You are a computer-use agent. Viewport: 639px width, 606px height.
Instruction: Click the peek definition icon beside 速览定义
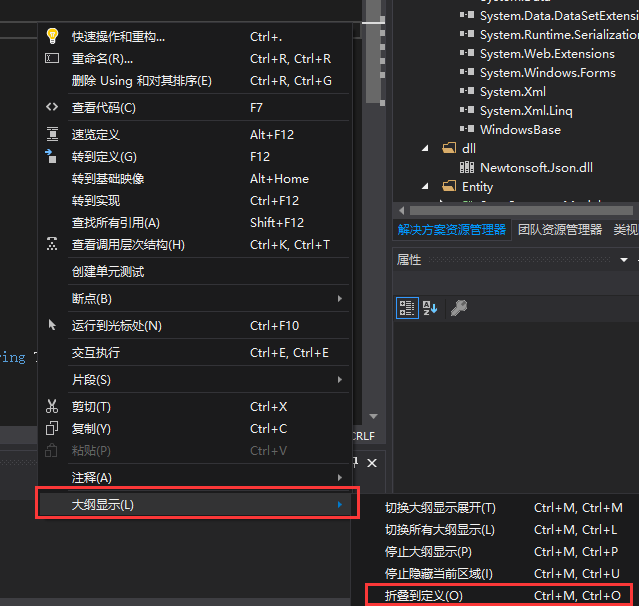52,134
